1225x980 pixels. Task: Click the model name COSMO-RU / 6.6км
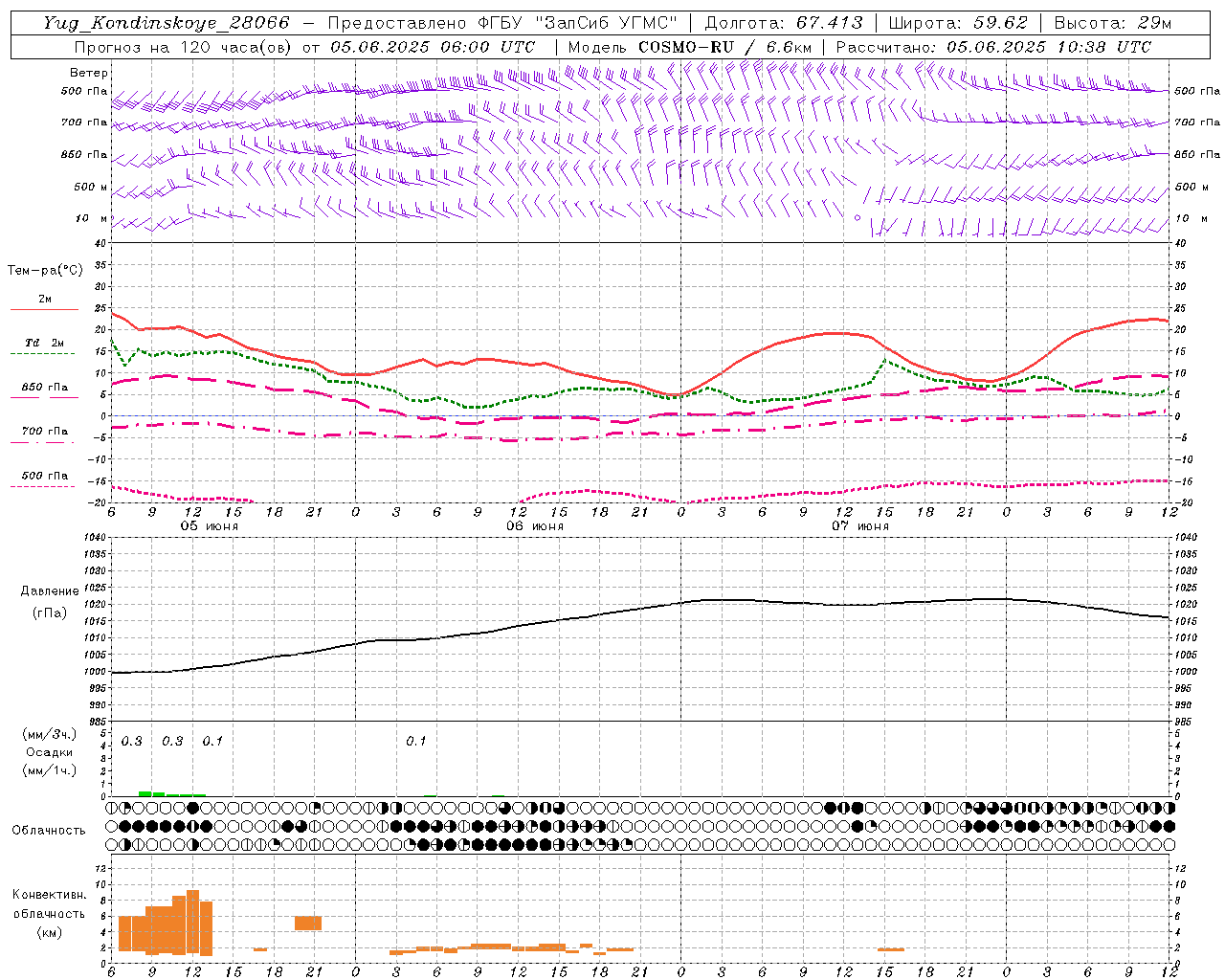pos(725,47)
